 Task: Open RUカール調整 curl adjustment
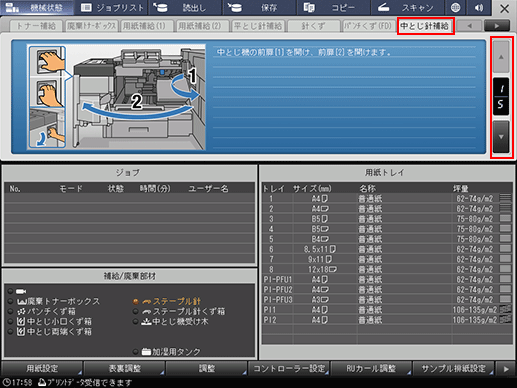click(371, 368)
